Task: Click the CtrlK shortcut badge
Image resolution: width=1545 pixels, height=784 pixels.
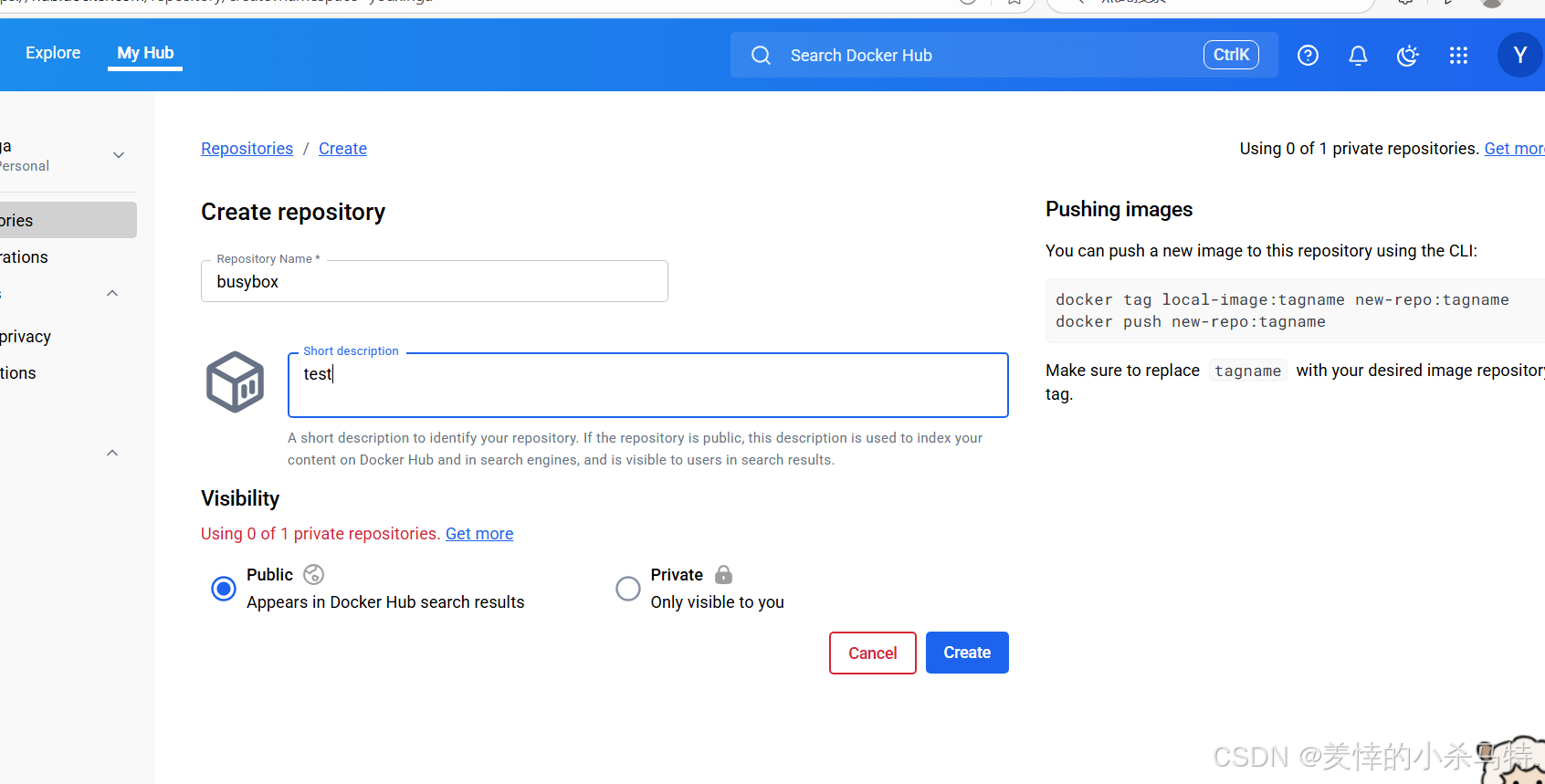Action: point(1231,55)
